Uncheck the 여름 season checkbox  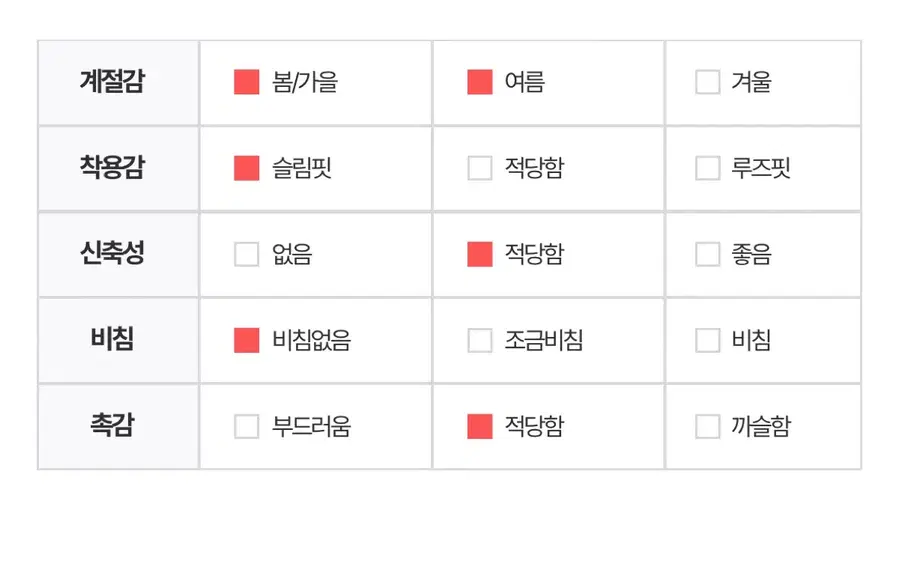pyautogui.click(x=480, y=82)
